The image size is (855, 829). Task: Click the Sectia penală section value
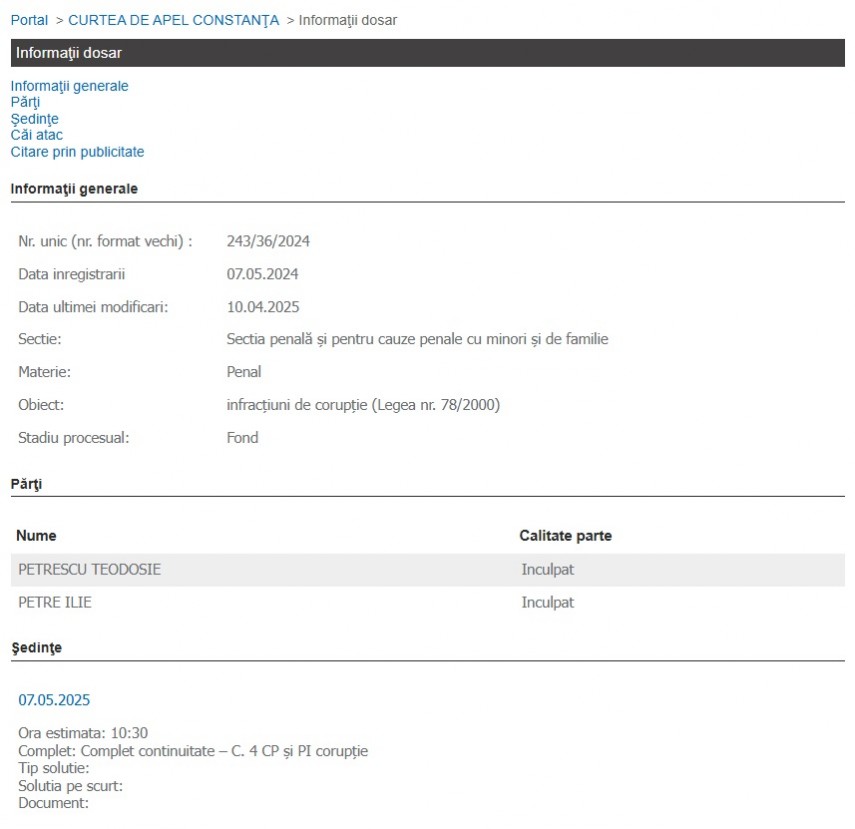tap(417, 339)
